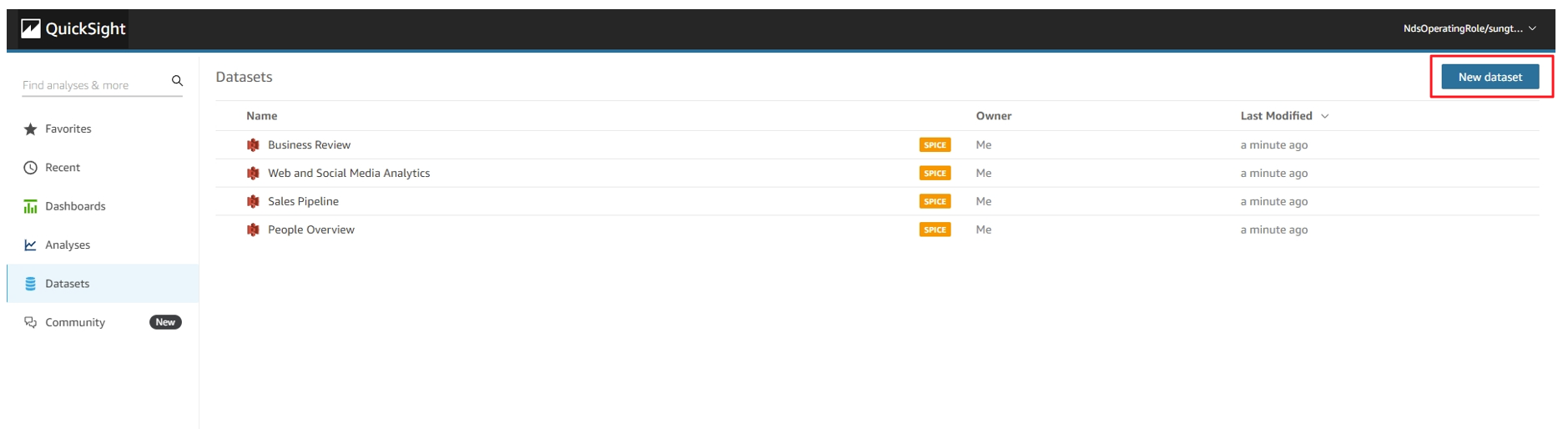Sort by the Owner column header
The height and width of the screenshot is (429, 1568).
pyautogui.click(x=994, y=116)
